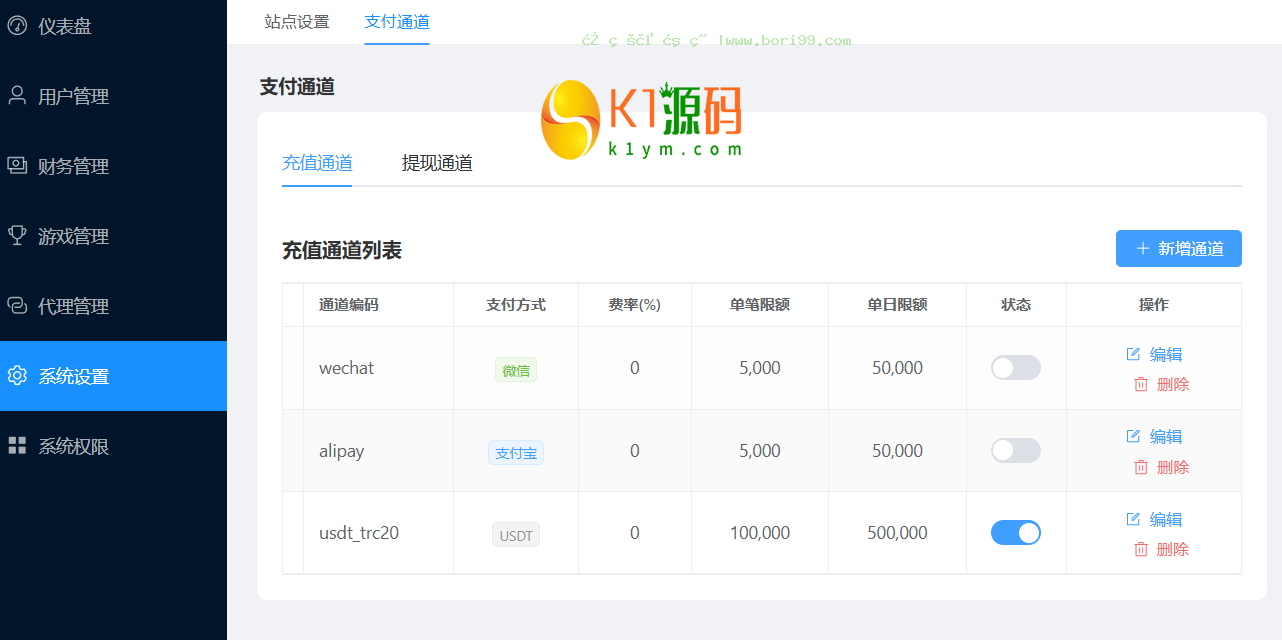1282x640 pixels.
Task: Open 游戏管理 in the sidebar menu
Action: pyautogui.click(x=113, y=236)
